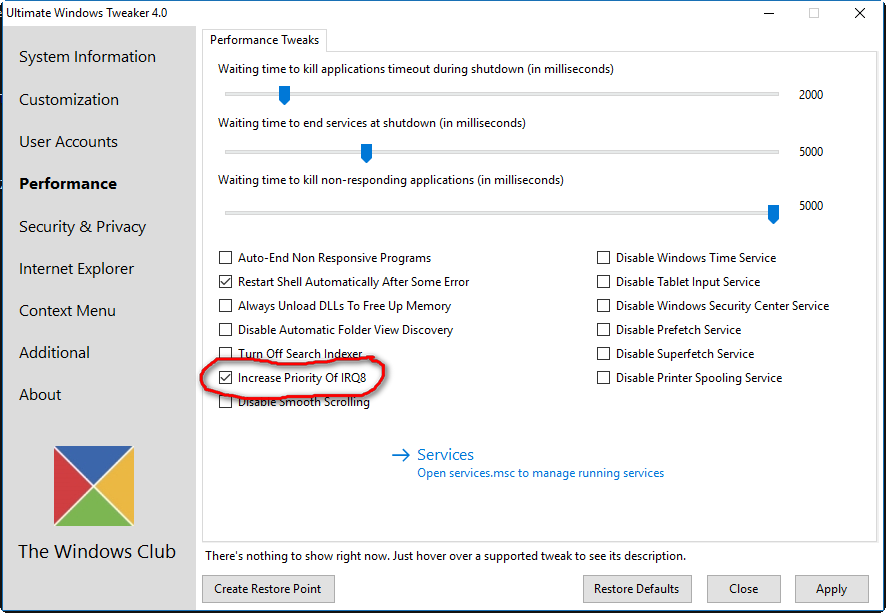Enable Disable Smooth Scrolling option
The image size is (886, 613).
pyautogui.click(x=225, y=402)
